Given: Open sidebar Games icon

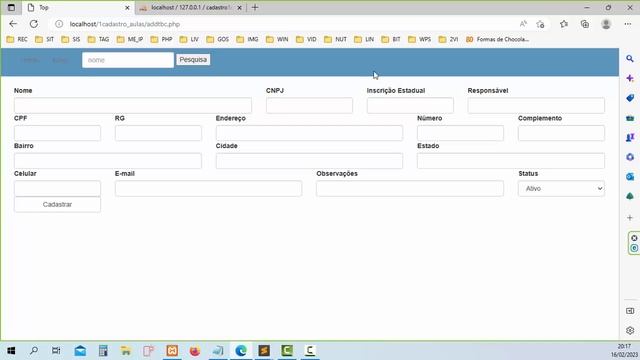Looking at the screenshot, I should tap(630, 138).
